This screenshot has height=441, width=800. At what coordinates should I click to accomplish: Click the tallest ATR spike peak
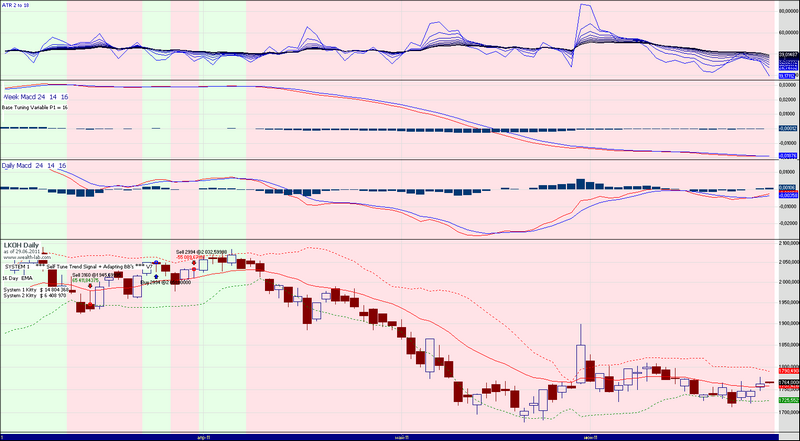pyautogui.click(x=582, y=5)
